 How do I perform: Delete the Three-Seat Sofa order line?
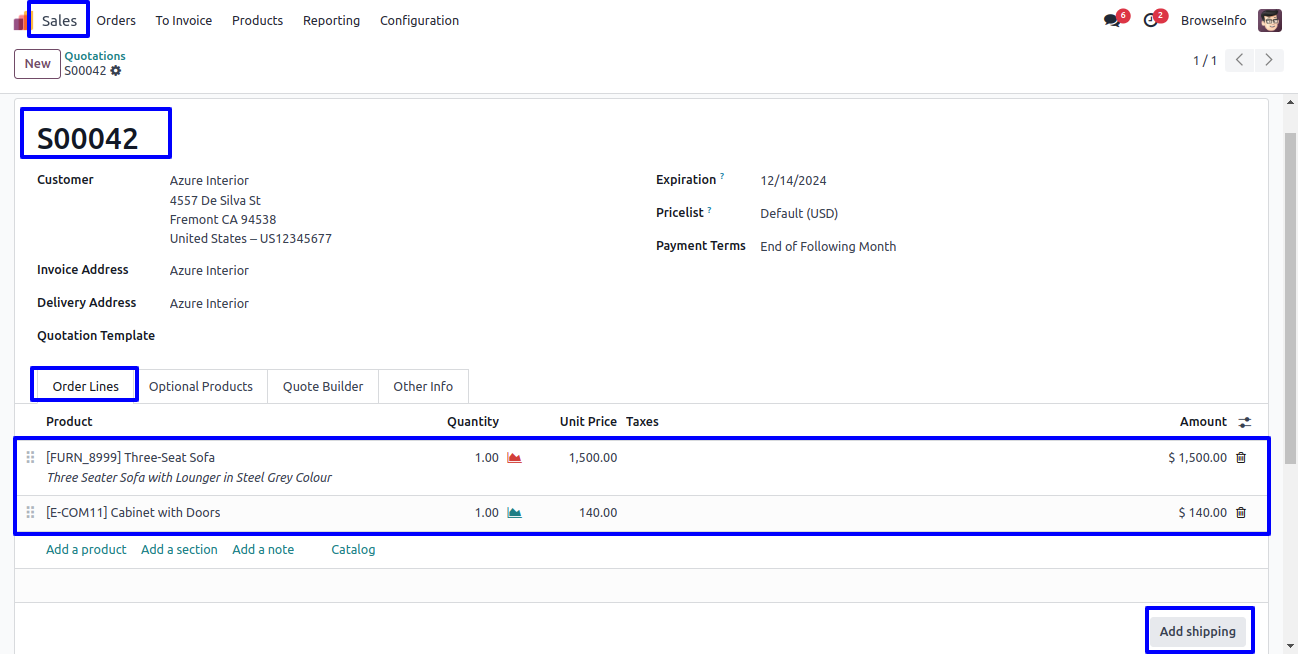coord(1241,458)
